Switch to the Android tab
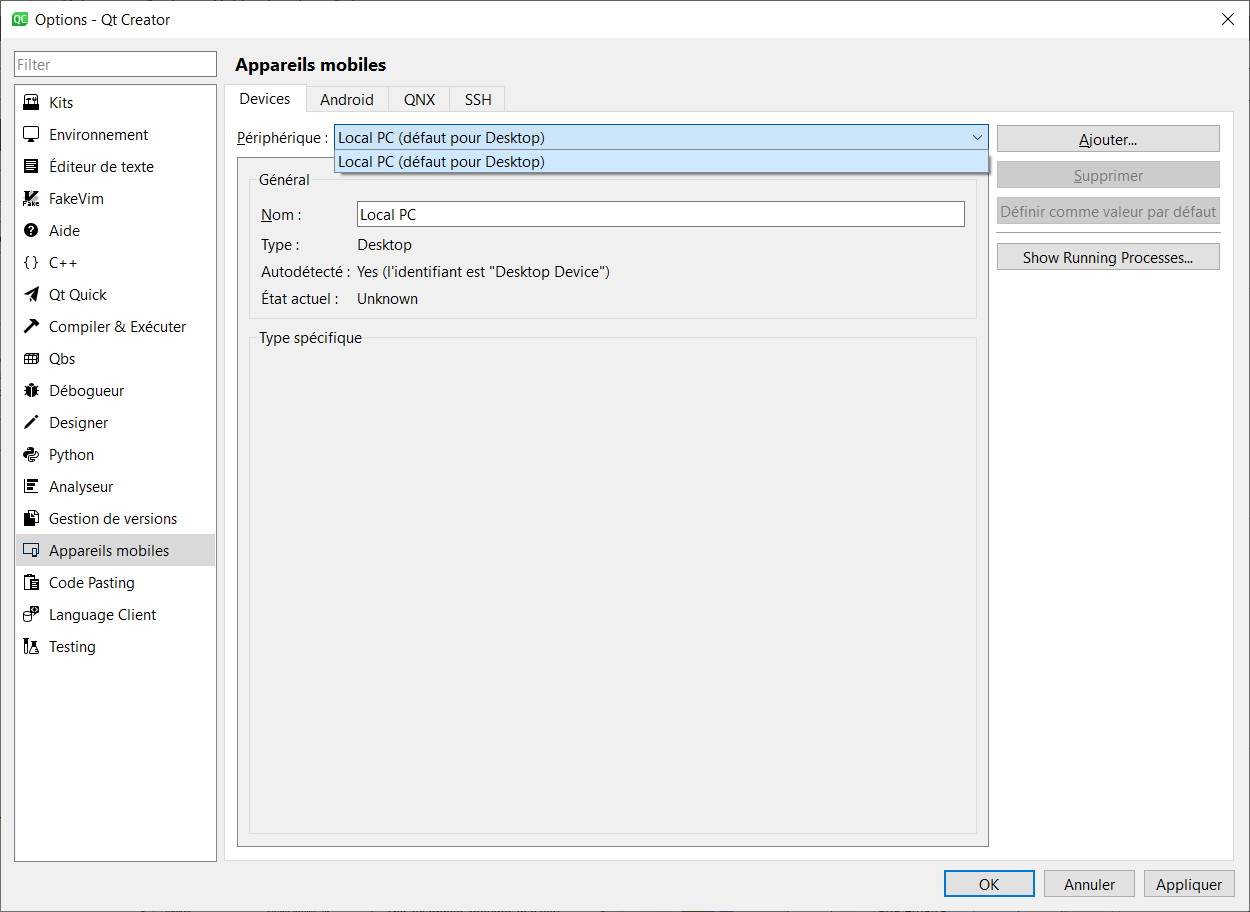 pyautogui.click(x=347, y=99)
